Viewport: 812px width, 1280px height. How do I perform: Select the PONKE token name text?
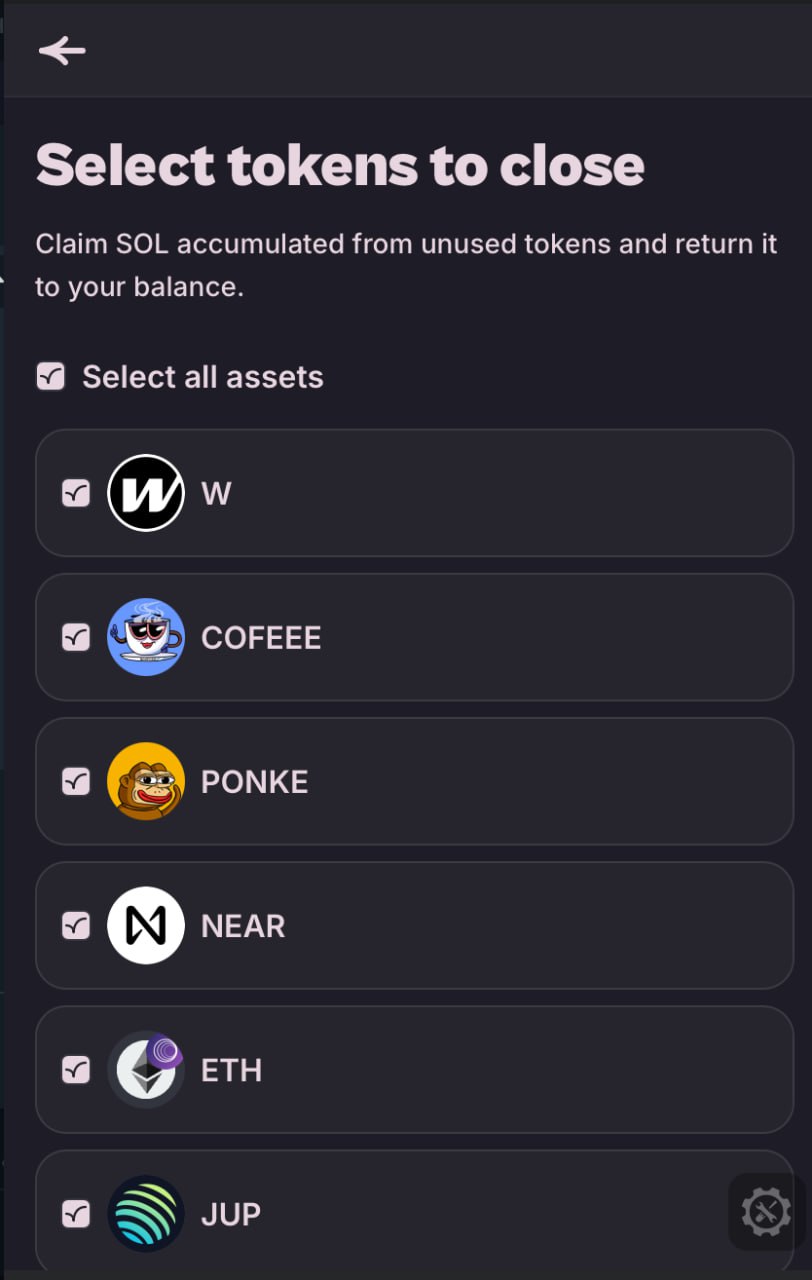pyautogui.click(x=254, y=782)
